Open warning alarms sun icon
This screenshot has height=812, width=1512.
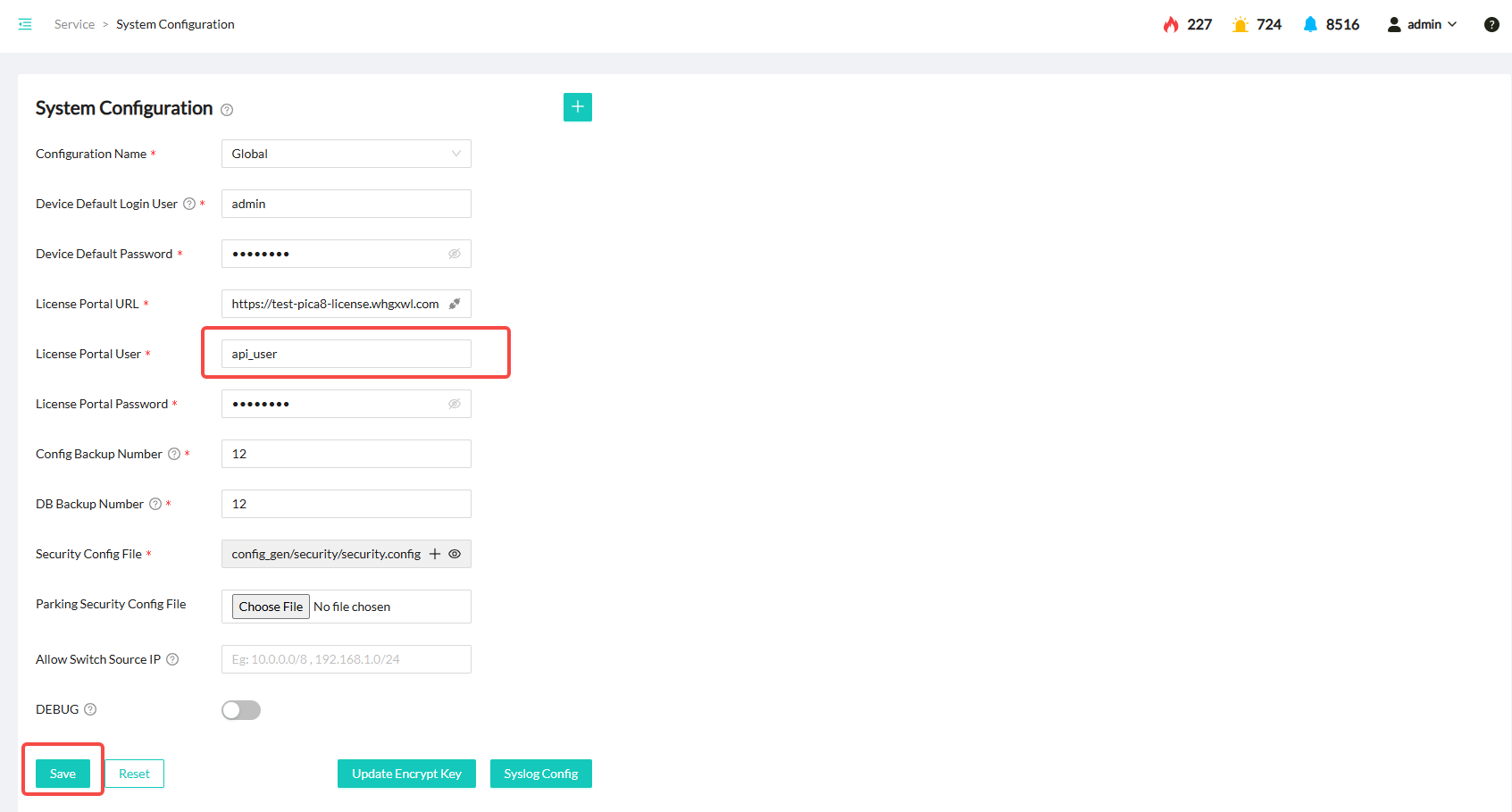(1240, 24)
